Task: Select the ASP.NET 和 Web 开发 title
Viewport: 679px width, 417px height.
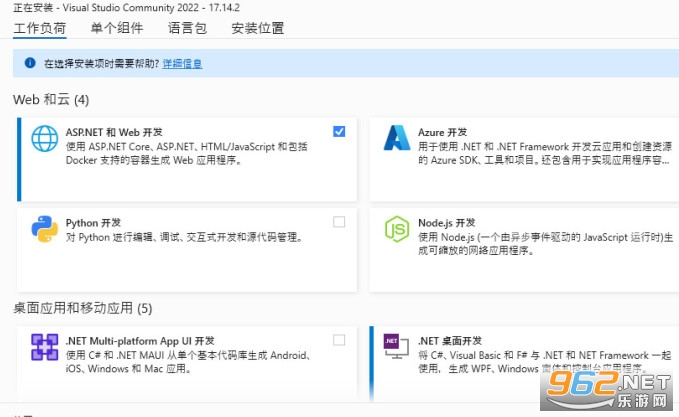Action: pos(114,132)
